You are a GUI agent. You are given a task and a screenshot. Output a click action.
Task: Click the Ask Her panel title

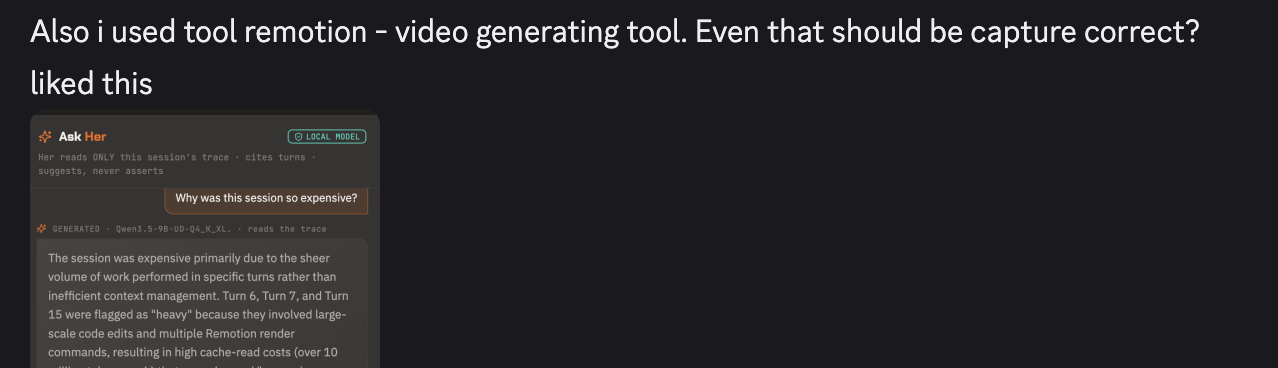pyautogui.click(x=82, y=136)
